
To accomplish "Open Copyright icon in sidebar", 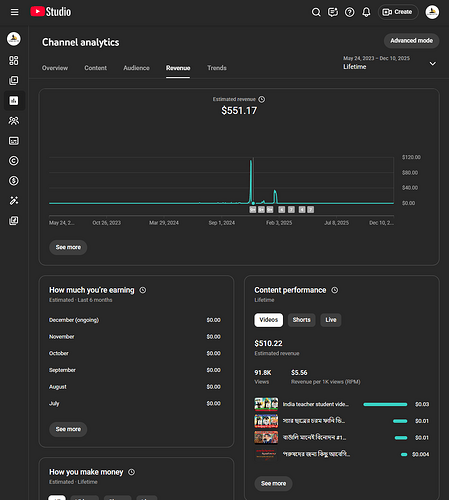I will click(x=14, y=161).
